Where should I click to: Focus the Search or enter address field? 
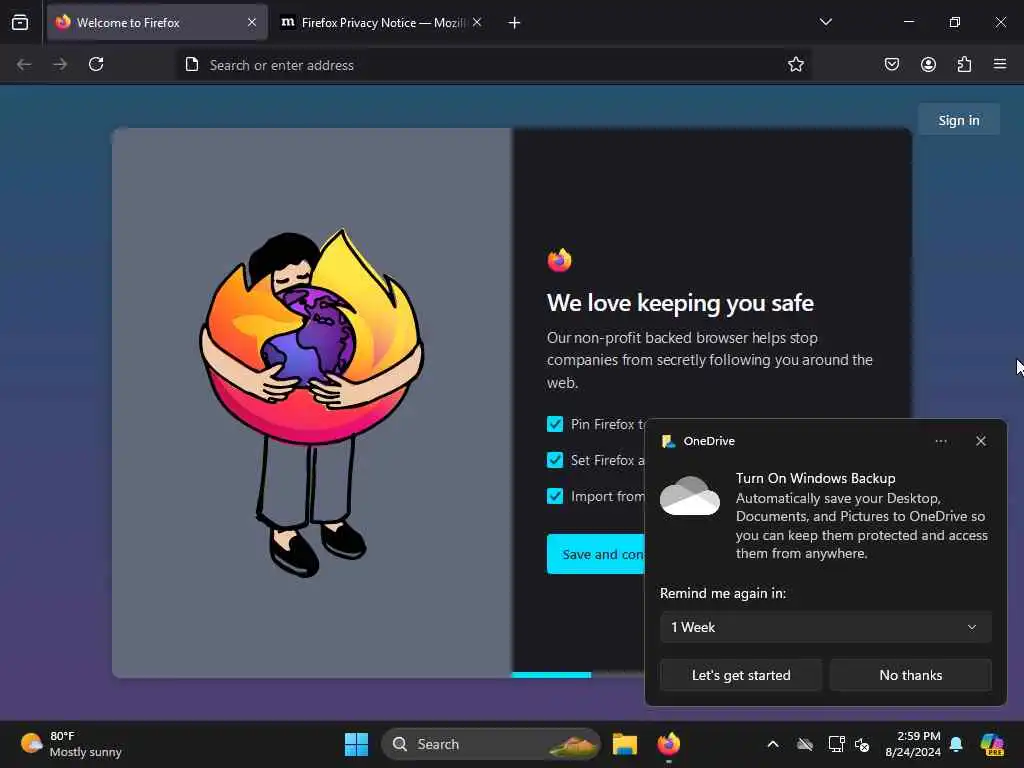(494, 65)
